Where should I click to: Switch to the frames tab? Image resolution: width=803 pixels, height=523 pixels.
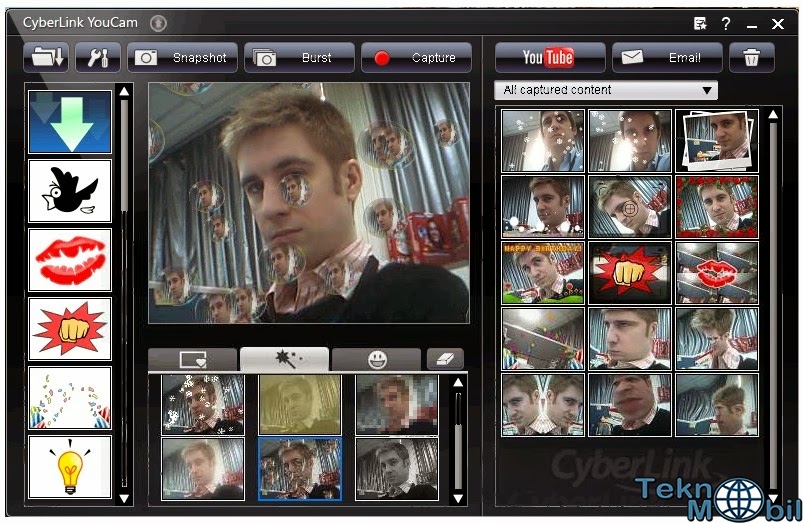click(193, 359)
